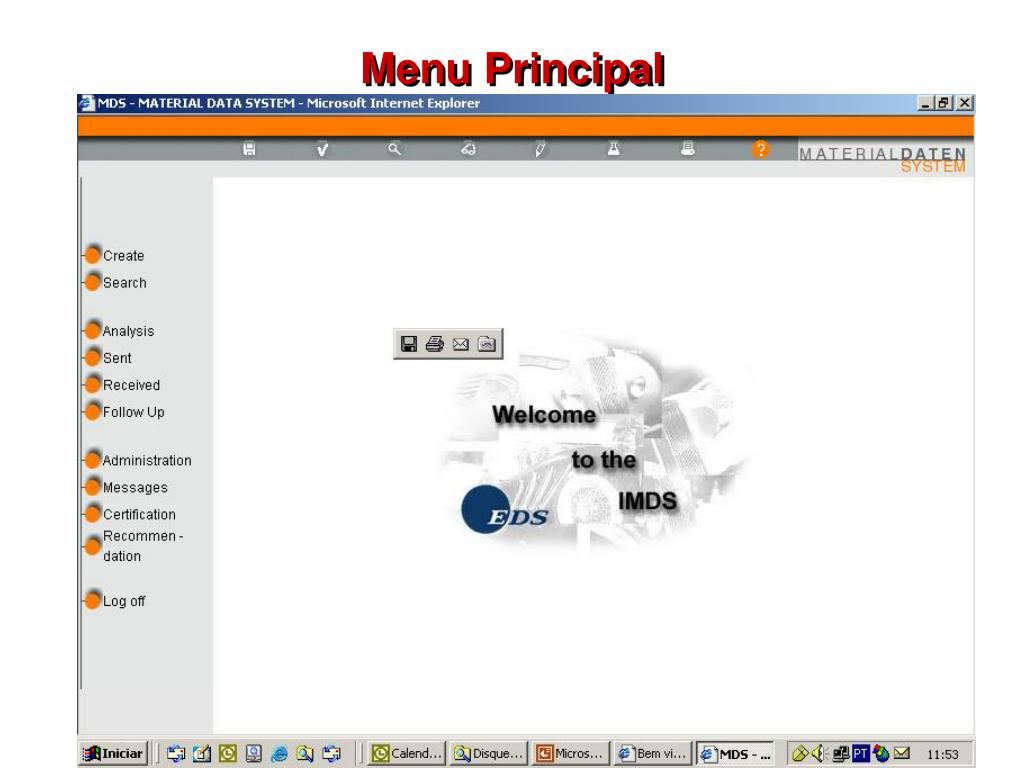Click the network computers tray icon

pos(841,754)
